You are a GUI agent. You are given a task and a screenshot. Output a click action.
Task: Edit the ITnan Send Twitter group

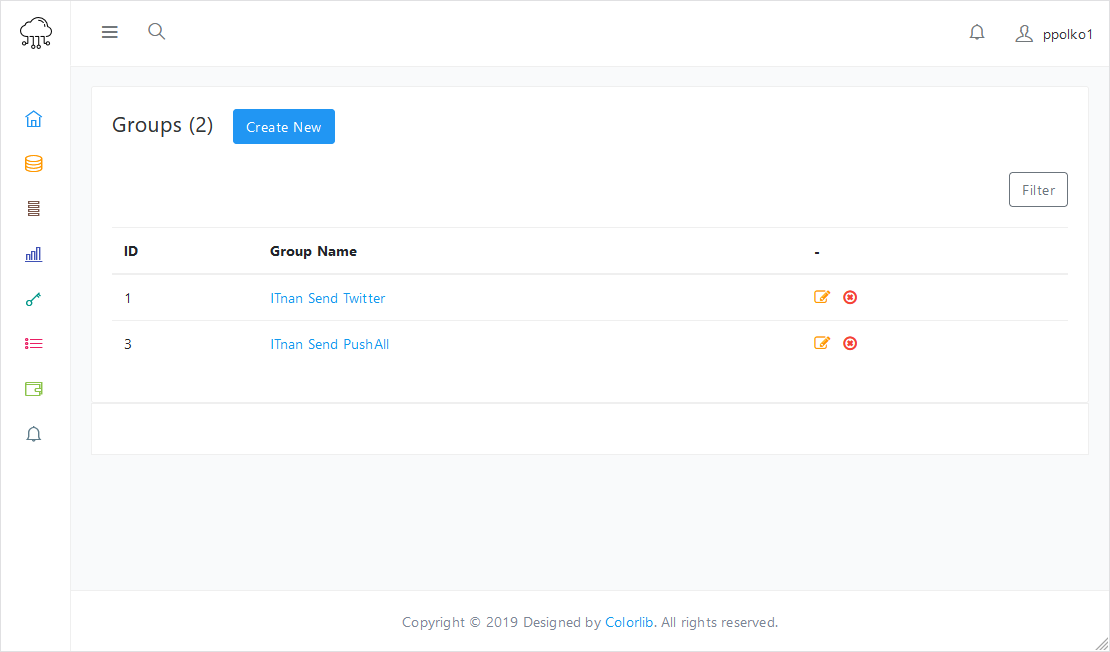click(822, 297)
